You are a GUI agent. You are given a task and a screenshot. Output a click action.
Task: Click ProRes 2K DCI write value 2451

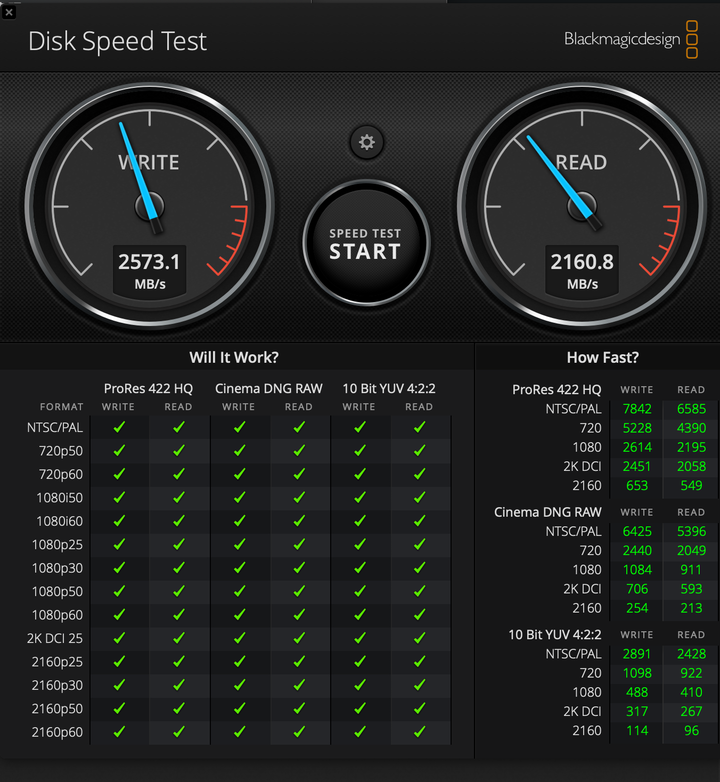[x=637, y=466]
